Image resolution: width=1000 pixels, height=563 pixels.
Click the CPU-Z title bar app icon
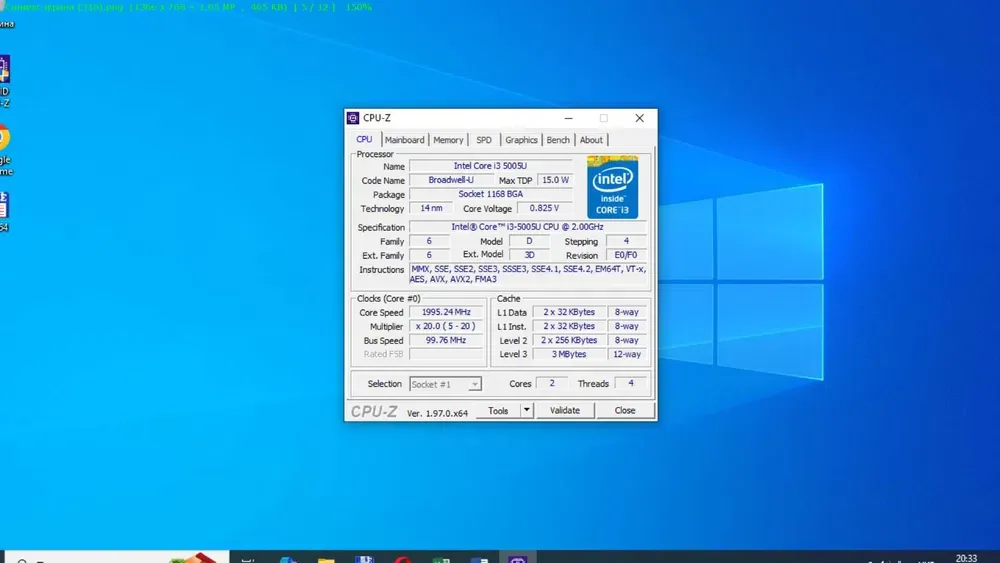tap(353, 118)
